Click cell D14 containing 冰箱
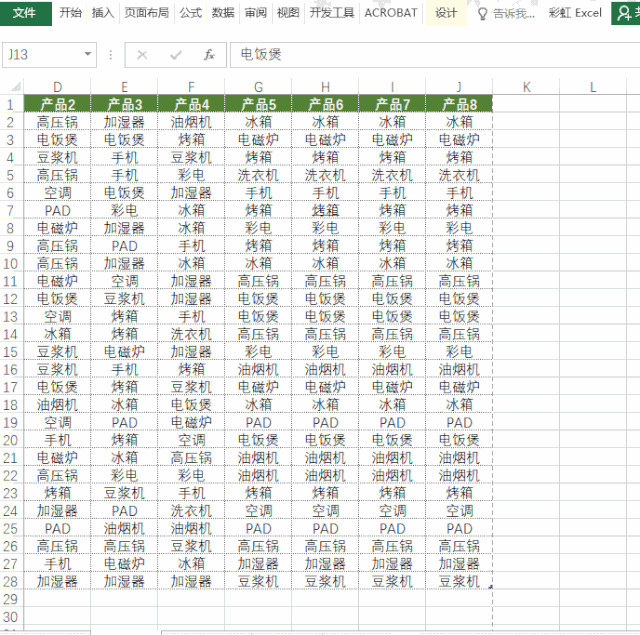 (x=57, y=334)
